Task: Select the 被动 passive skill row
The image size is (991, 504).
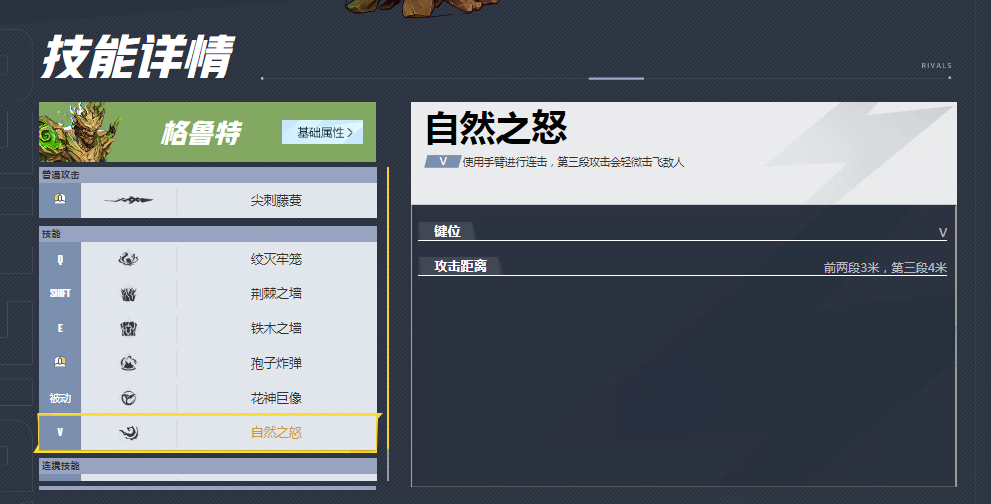Action: [x=208, y=398]
